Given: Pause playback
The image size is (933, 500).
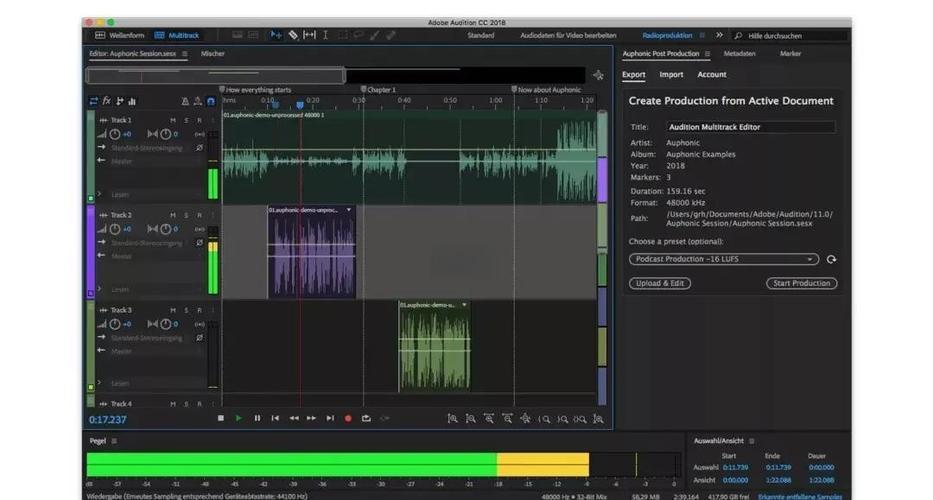Looking at the screenshot, I should coord(257,418).
